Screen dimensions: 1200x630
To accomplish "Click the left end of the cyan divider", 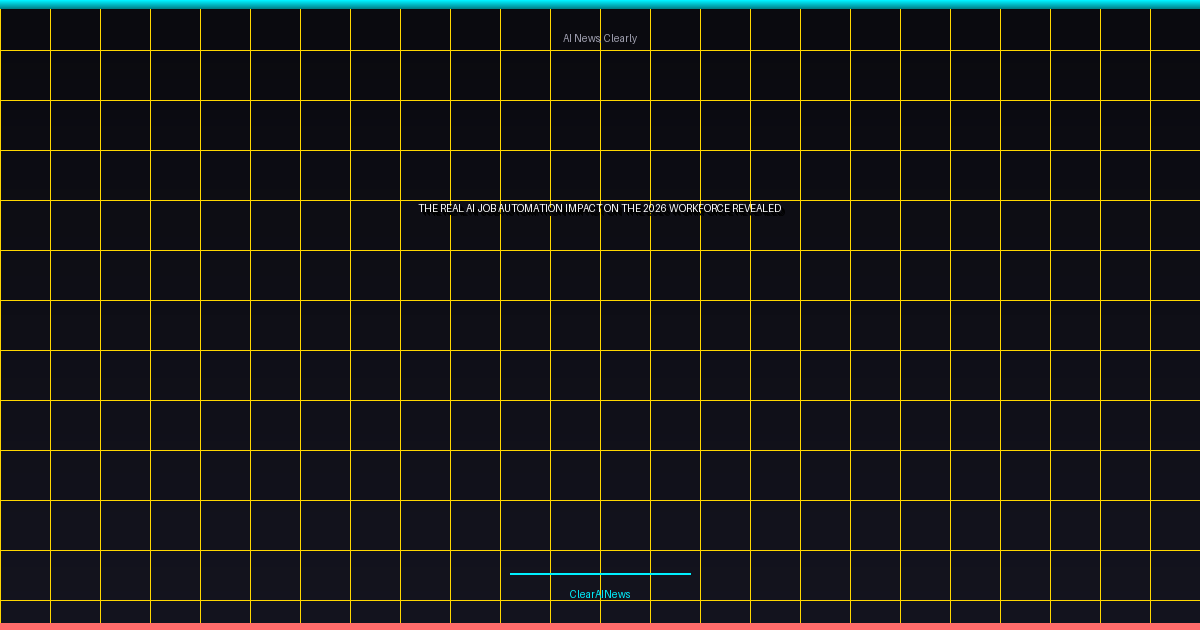I will click(x=513, y=574).
